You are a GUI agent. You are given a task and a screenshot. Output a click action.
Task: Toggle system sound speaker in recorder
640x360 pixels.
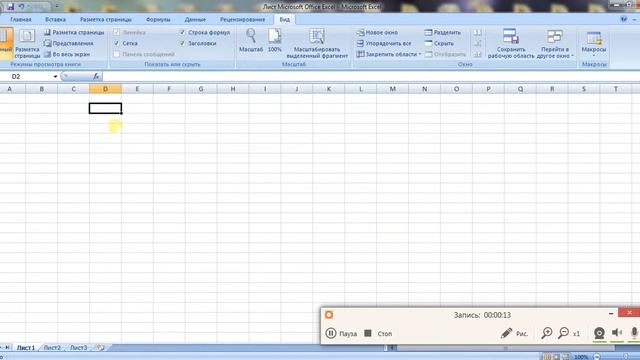[x=617, y=333]
